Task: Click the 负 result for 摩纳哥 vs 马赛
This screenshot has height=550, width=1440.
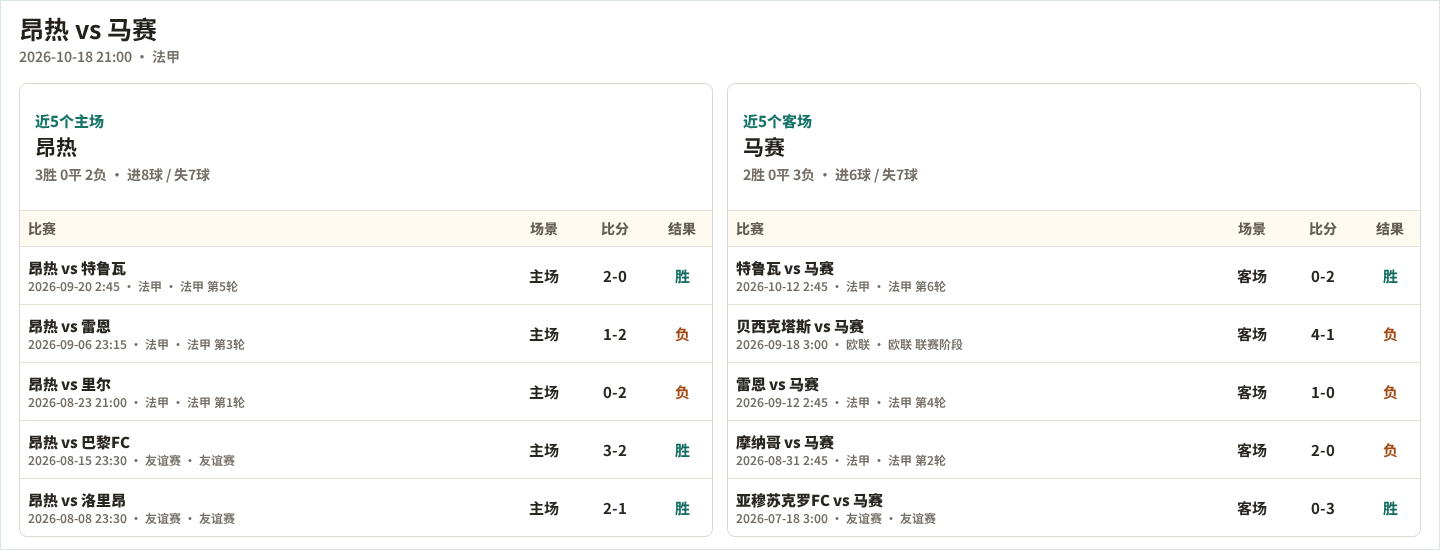Action: (1390, 450)
